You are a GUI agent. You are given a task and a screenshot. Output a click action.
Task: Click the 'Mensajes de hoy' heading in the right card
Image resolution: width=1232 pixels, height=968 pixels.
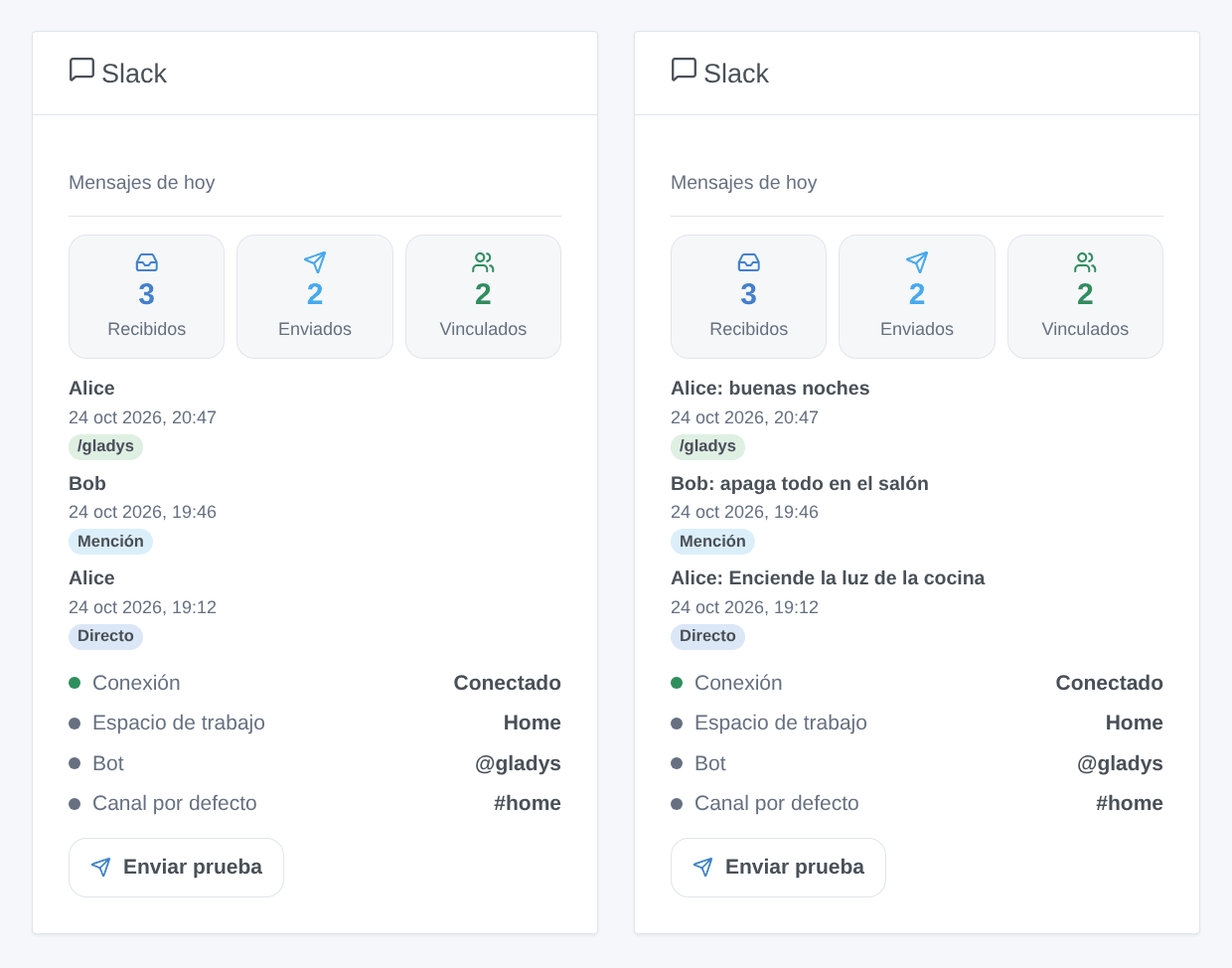tap(744, 182)
